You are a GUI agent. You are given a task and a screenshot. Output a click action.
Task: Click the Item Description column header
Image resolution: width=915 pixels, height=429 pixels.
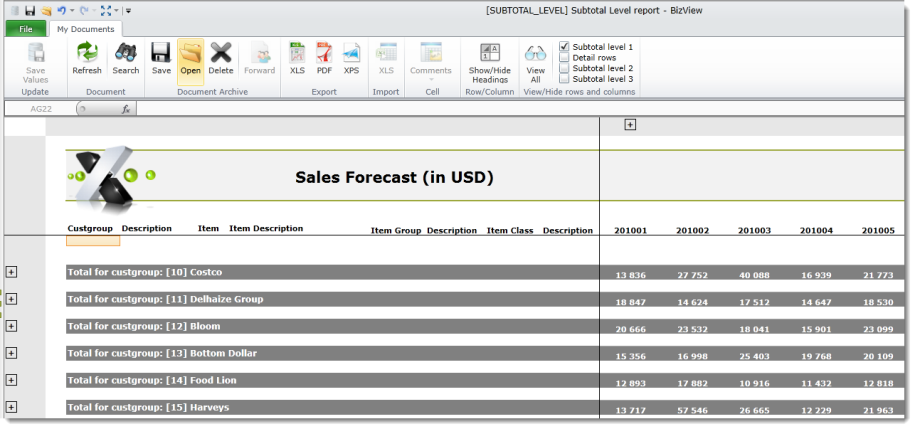click(266, 228)
